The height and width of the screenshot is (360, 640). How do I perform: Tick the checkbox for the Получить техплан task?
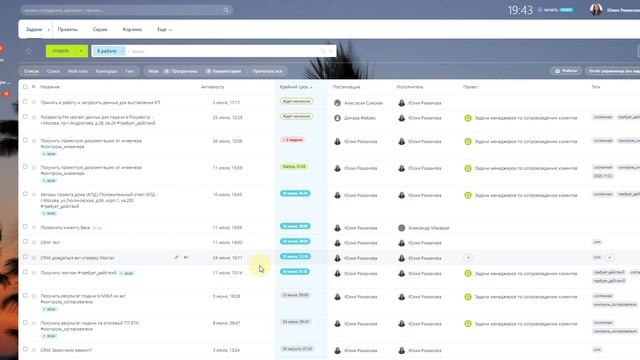point(25,272)
